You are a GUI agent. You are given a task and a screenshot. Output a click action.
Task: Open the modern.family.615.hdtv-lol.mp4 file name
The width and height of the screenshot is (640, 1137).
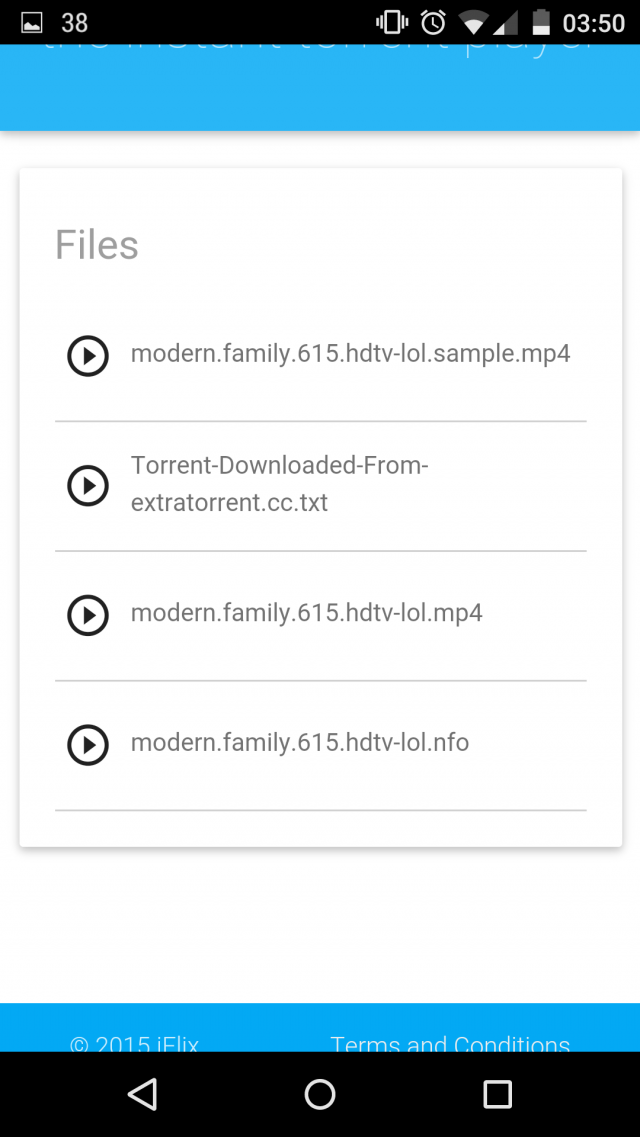click(x=306, y=613)
